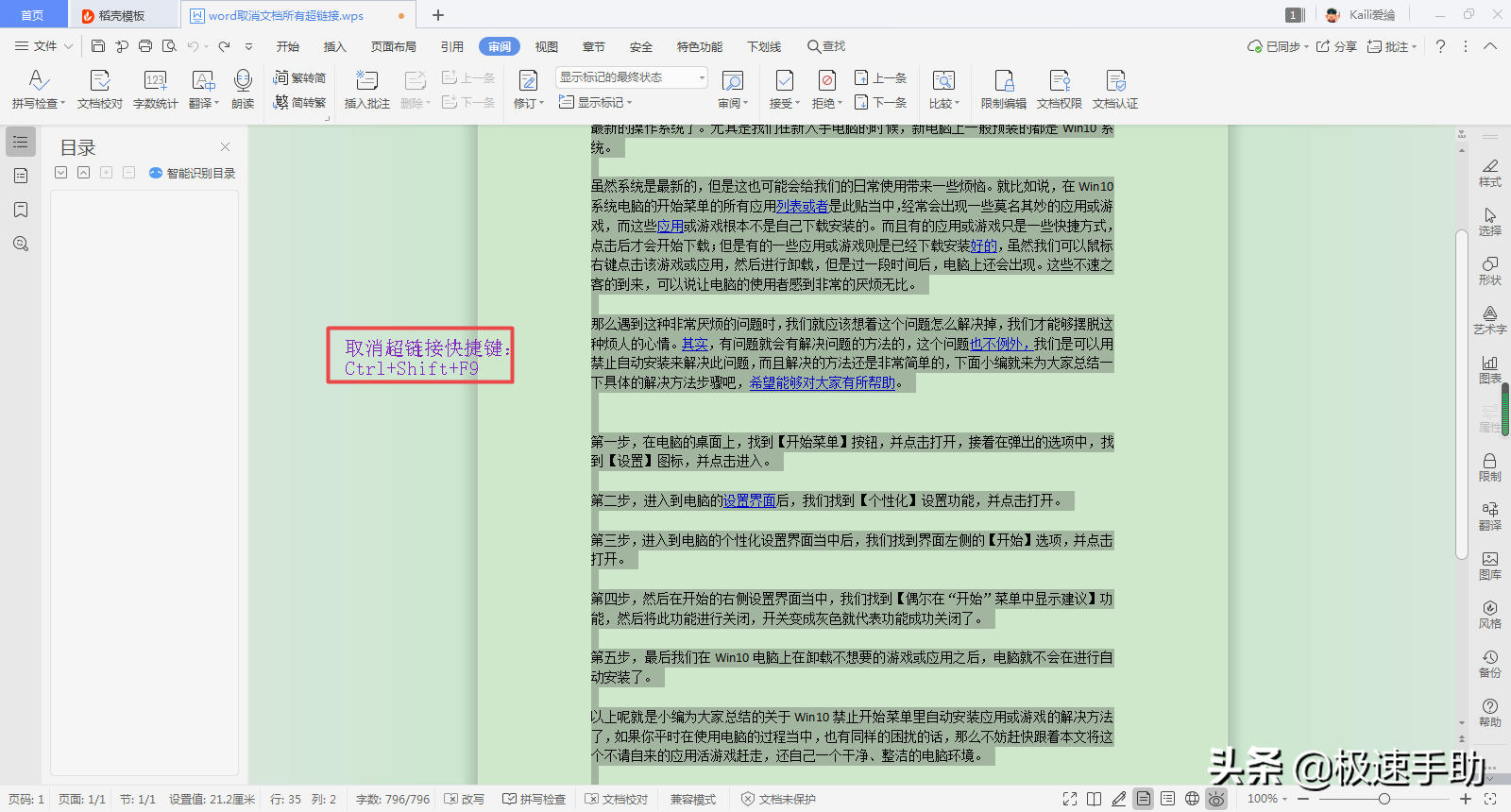
Task: Compare documents (比较)
Action: [x=943, y=90]
